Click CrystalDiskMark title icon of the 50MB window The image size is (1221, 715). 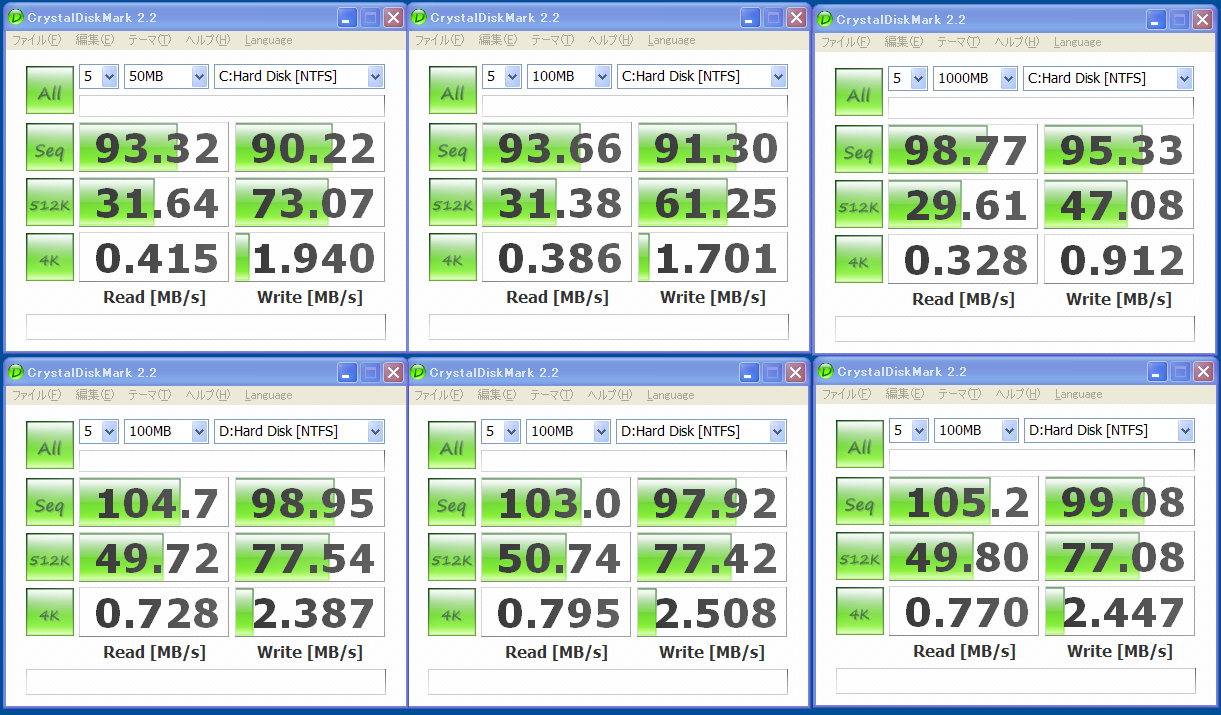[15, 17]
